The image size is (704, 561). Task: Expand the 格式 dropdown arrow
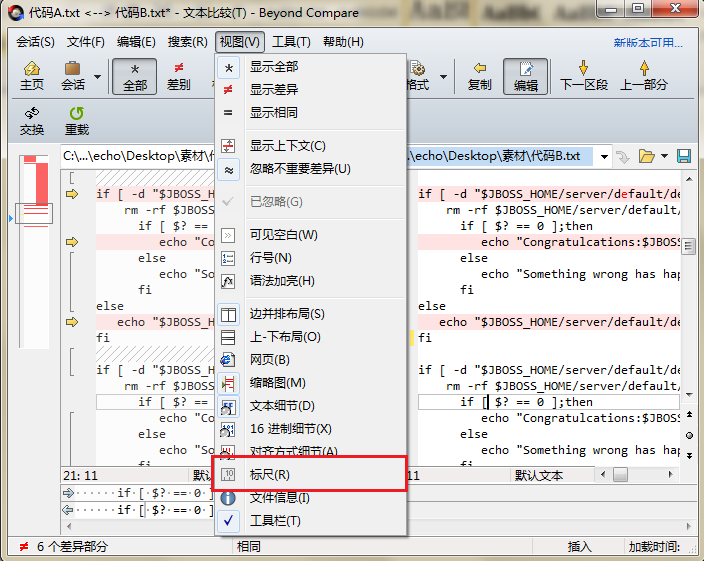coord(443,76)
